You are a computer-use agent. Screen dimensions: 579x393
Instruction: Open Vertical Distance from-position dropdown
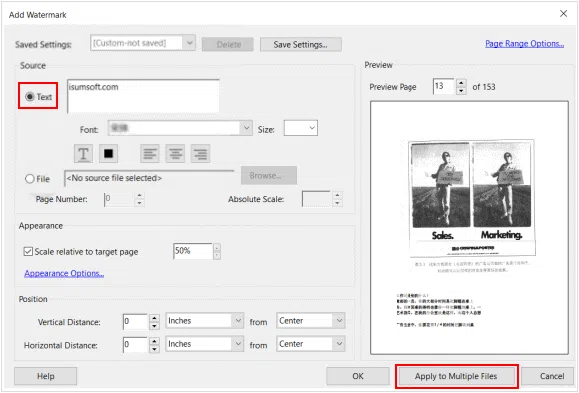[339, 321]
